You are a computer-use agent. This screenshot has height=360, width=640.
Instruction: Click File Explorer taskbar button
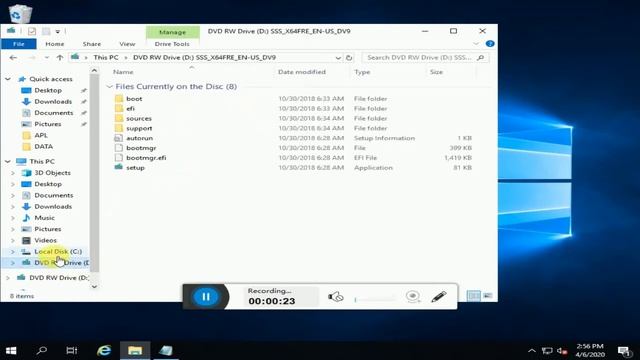point(135,351)
